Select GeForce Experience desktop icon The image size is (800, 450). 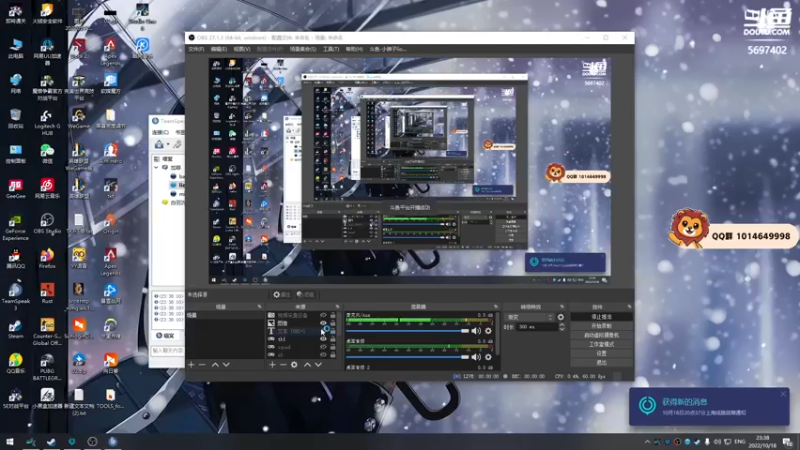click(x=15, y=228)
